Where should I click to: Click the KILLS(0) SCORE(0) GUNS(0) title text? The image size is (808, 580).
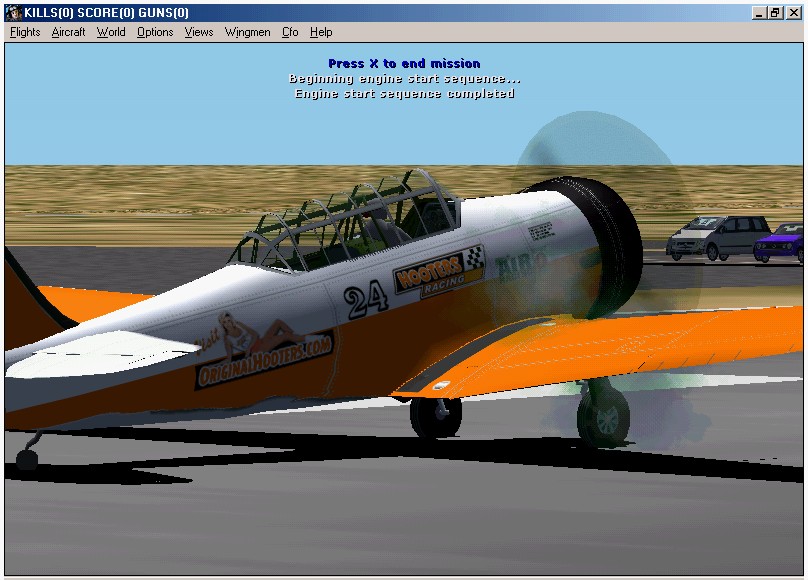pyautogui.click(x=106, y=12)
